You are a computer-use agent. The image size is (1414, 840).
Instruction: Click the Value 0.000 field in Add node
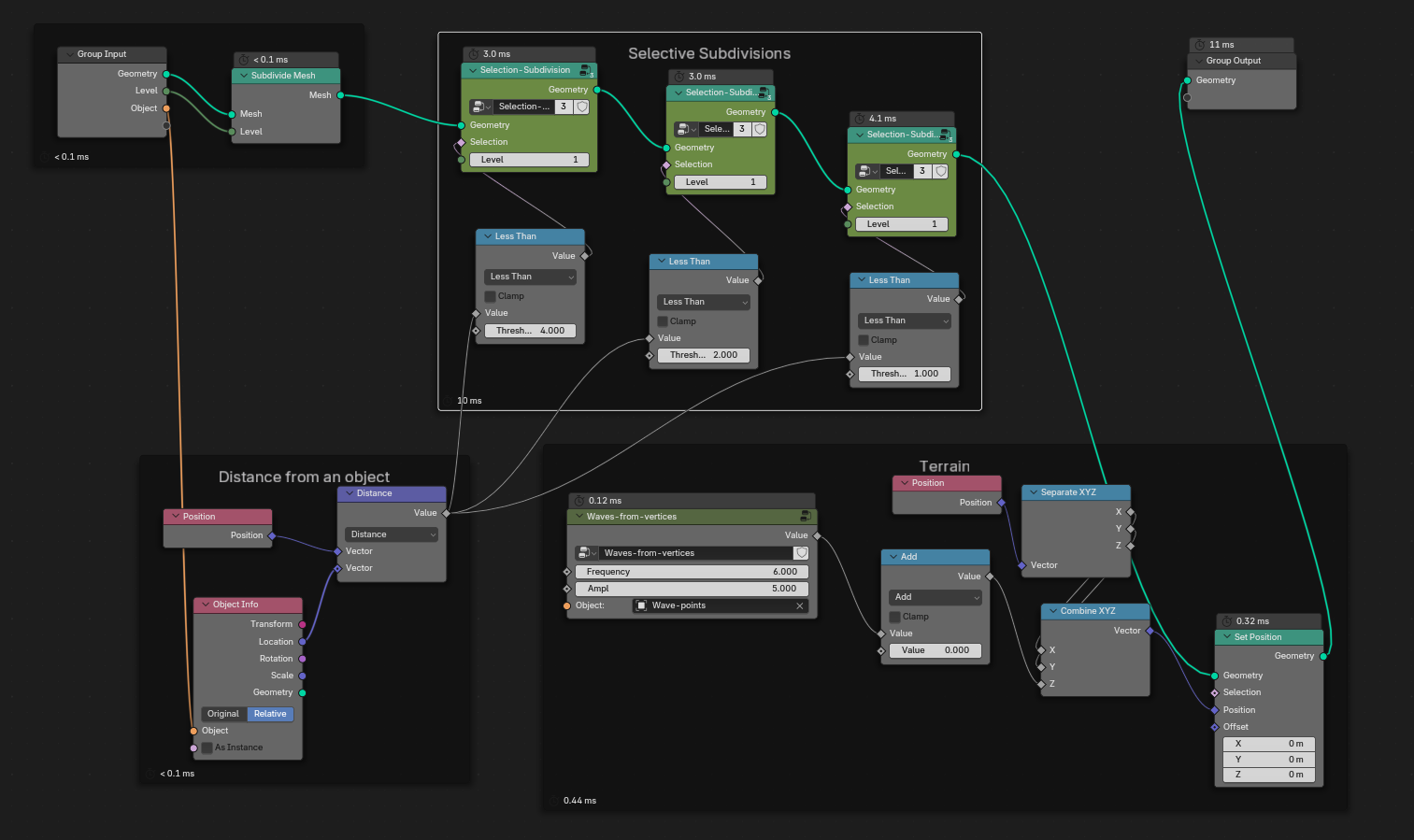tap(936, 650)
